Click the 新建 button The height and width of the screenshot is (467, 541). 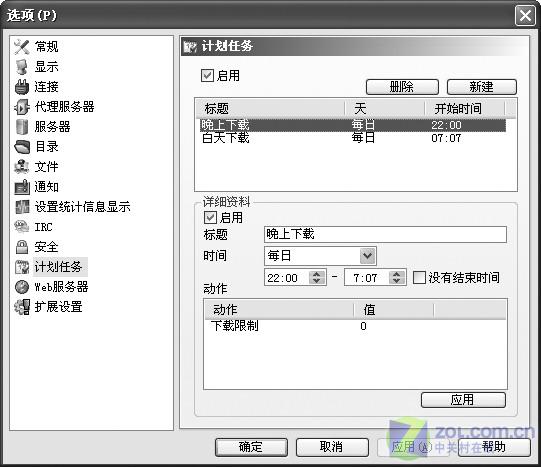click(482, 87)
